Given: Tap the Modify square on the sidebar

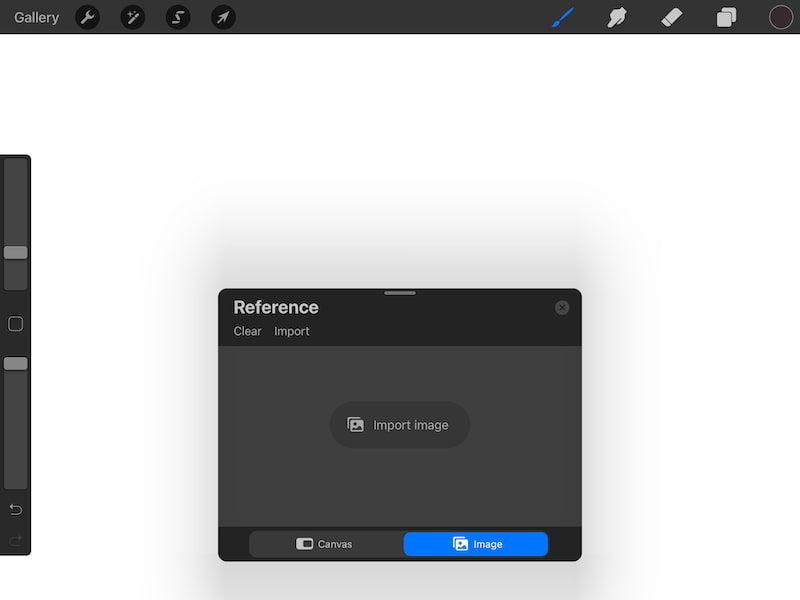Looking at the screenshot, I should coord(14,323).
